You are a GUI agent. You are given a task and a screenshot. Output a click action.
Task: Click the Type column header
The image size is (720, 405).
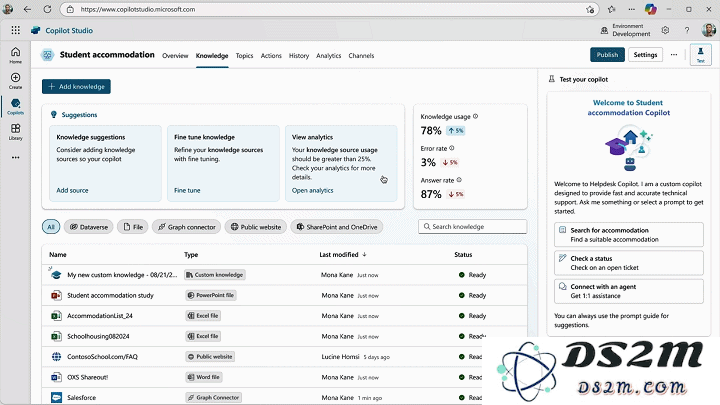[x=191, y=254]
